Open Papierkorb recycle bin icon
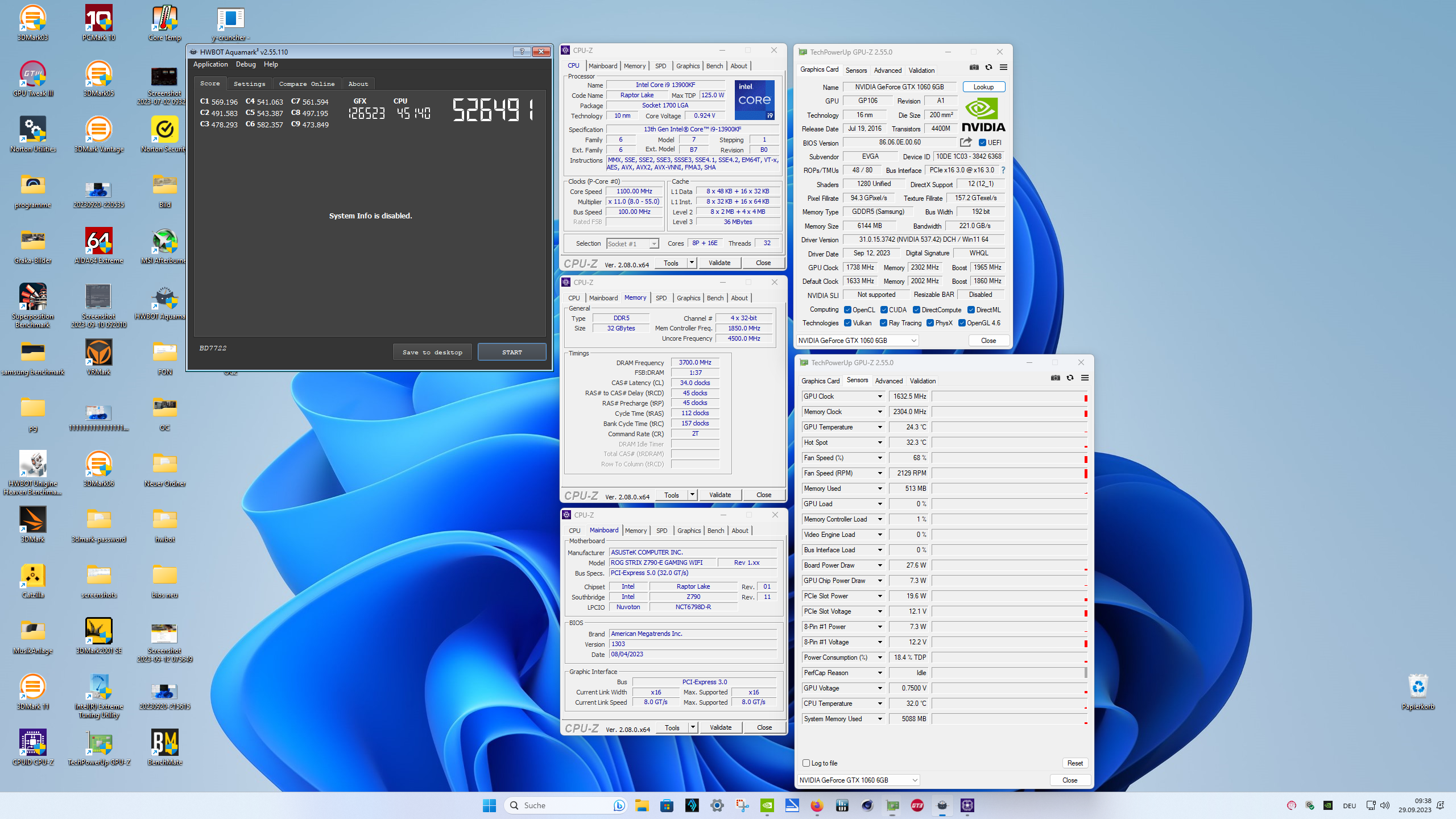The width and height of the screenshot is (1456, 819). (x=1418, y=692)
